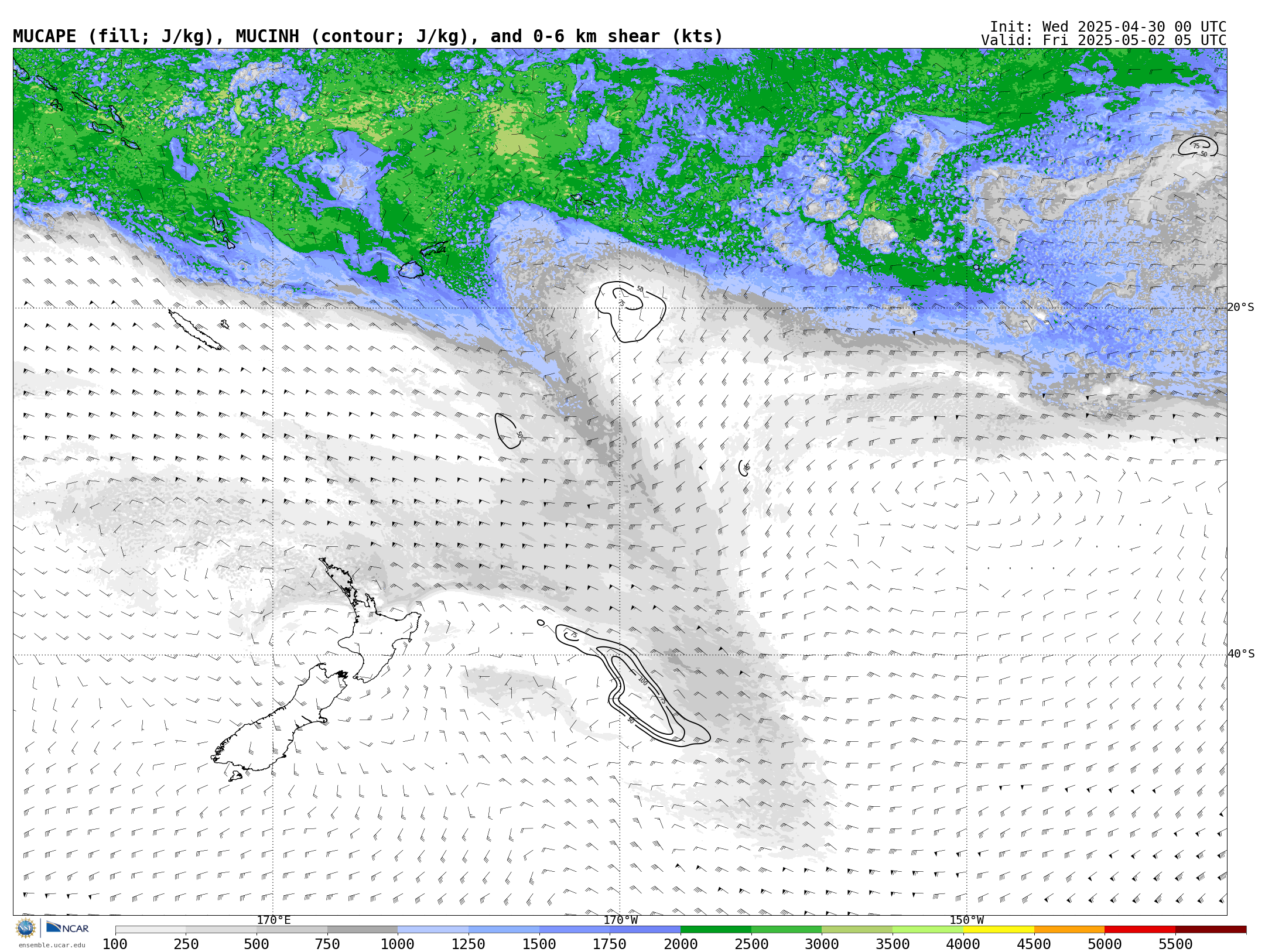
Task: Pick the 1750–2000 blue colorbar swatch
Action: (x=645, y=930)
